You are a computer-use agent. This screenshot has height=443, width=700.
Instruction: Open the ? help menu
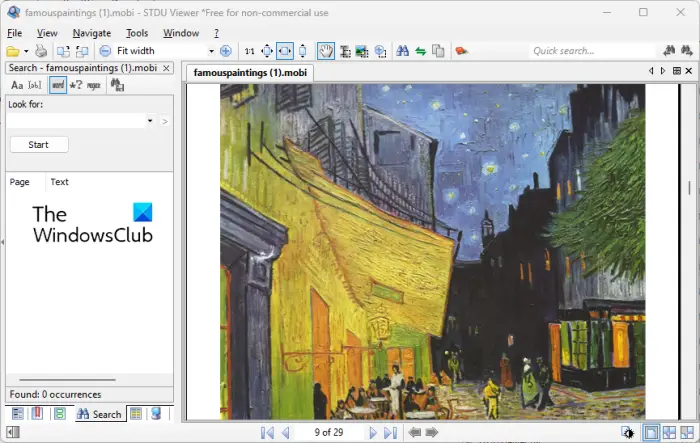[x=217, y=33]
